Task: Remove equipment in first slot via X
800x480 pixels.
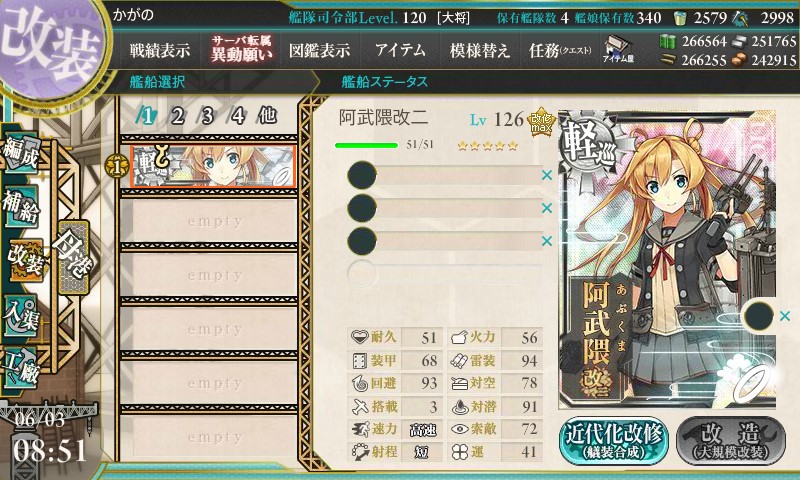Action: point(547,175)
